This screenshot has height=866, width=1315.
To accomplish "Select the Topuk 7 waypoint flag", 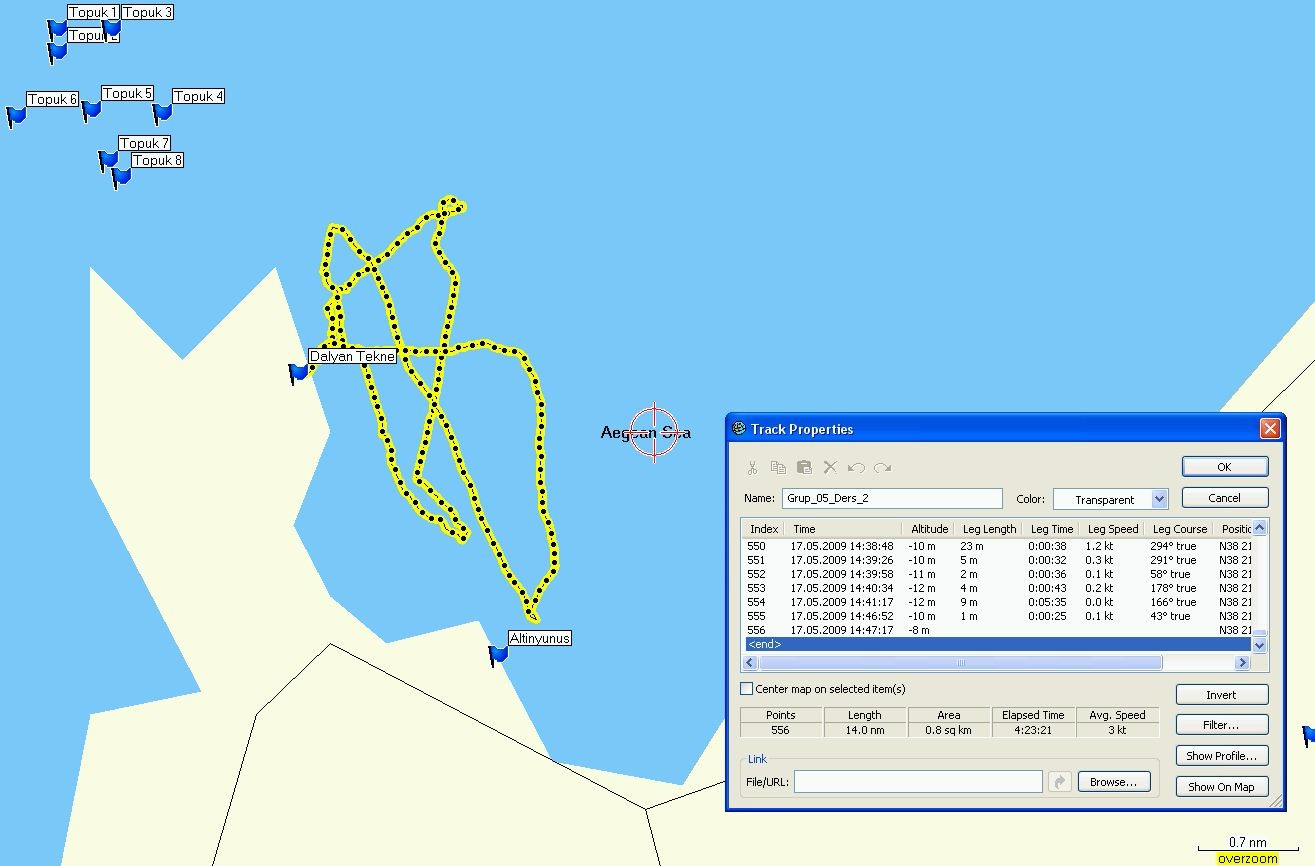I will coord(108,161).
